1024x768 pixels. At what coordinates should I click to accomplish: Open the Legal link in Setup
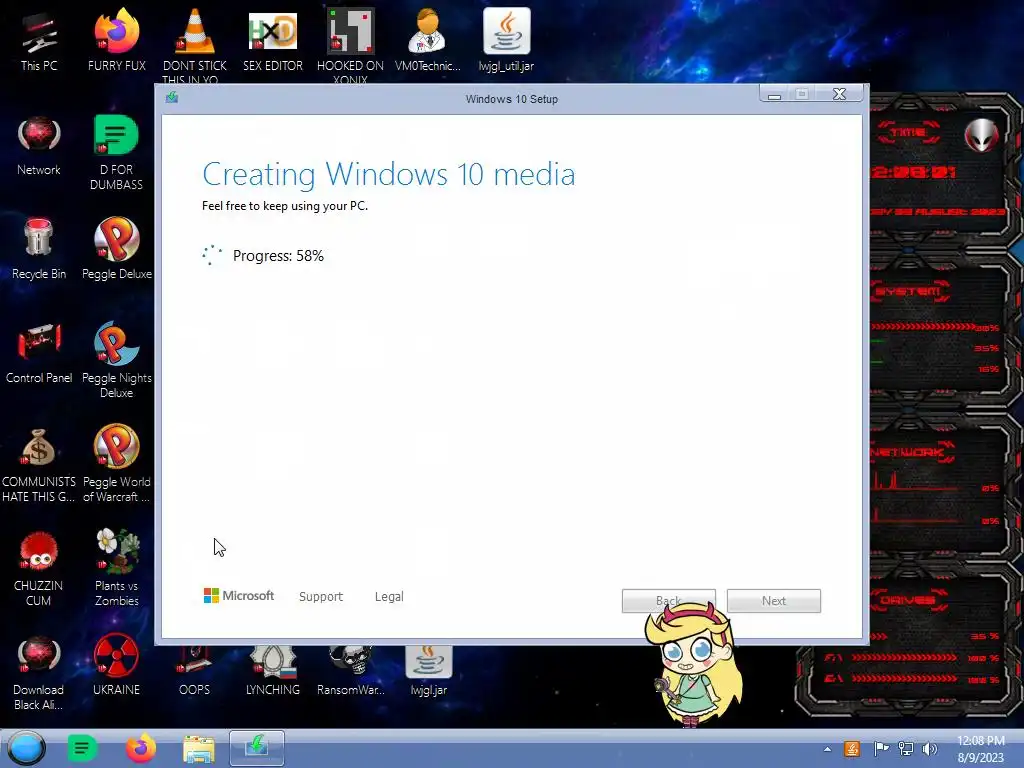tap(389, 596)
